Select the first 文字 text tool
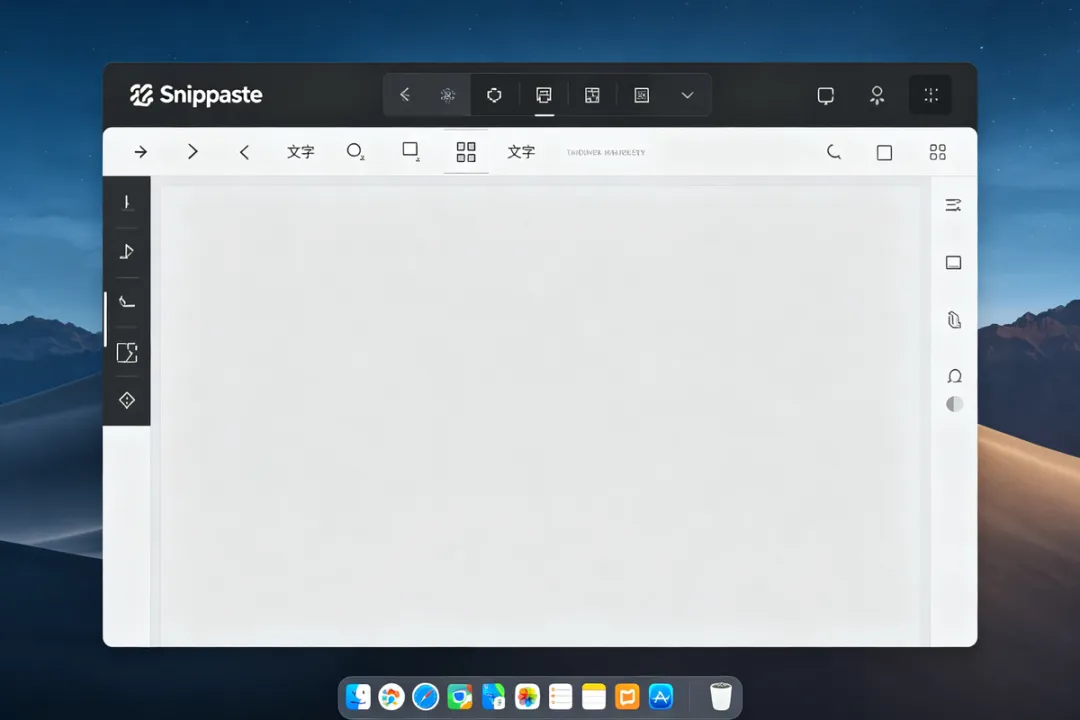1080x720 pixels. pos(300,152)
